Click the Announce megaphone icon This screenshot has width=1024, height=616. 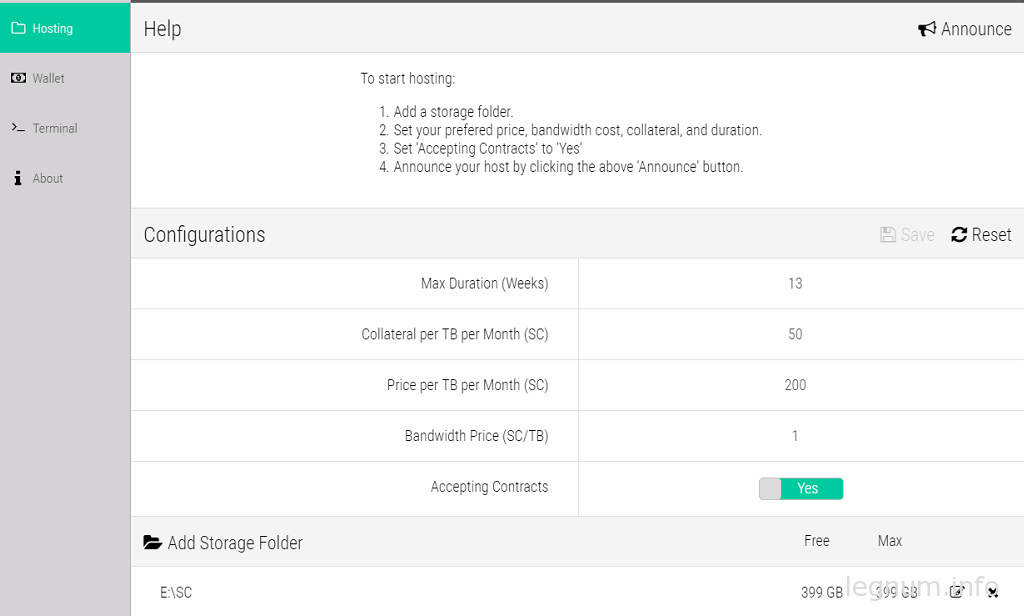pos(927,29)
